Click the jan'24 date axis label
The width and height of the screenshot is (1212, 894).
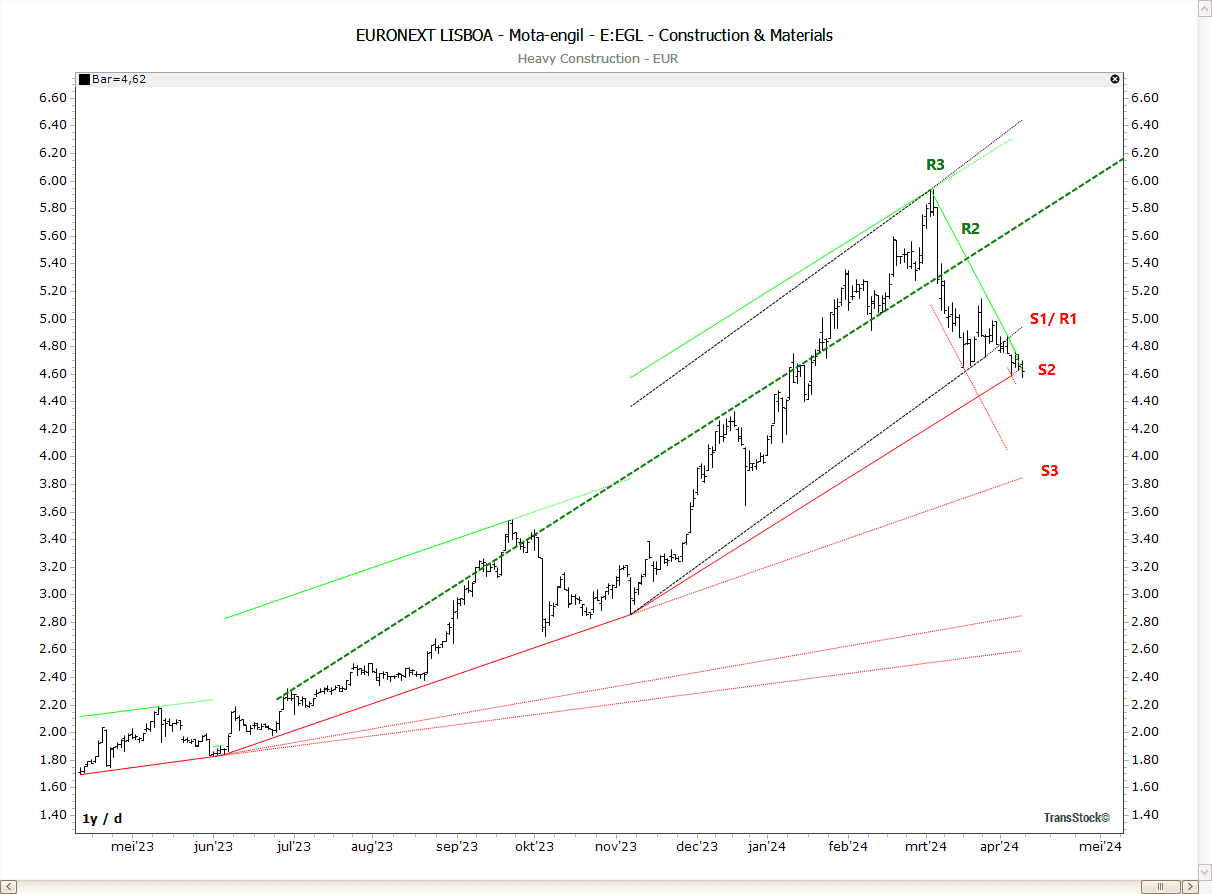pyautogui.click(x=766, y=847)
